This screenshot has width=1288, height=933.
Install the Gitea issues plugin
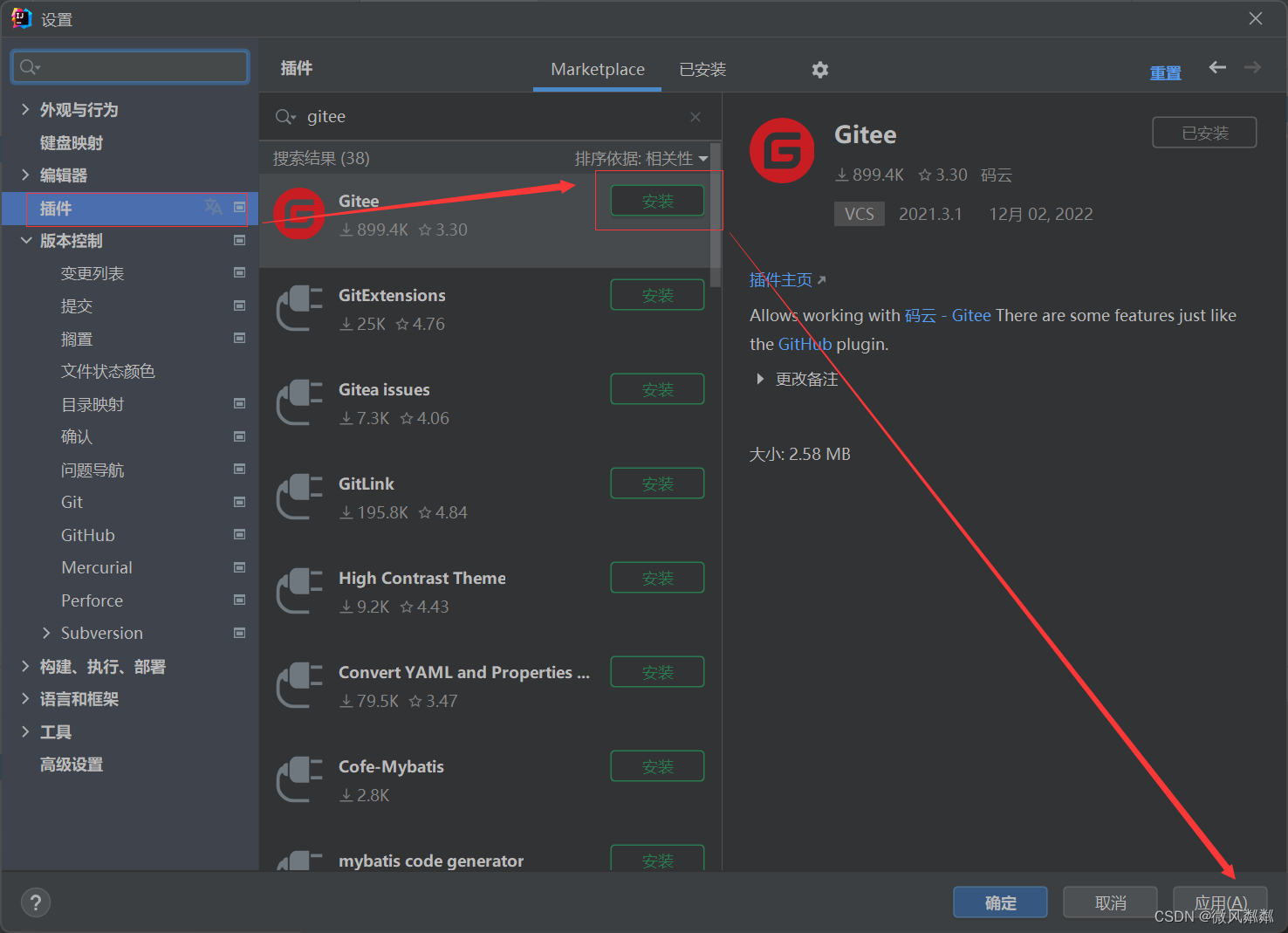(657, 389)
